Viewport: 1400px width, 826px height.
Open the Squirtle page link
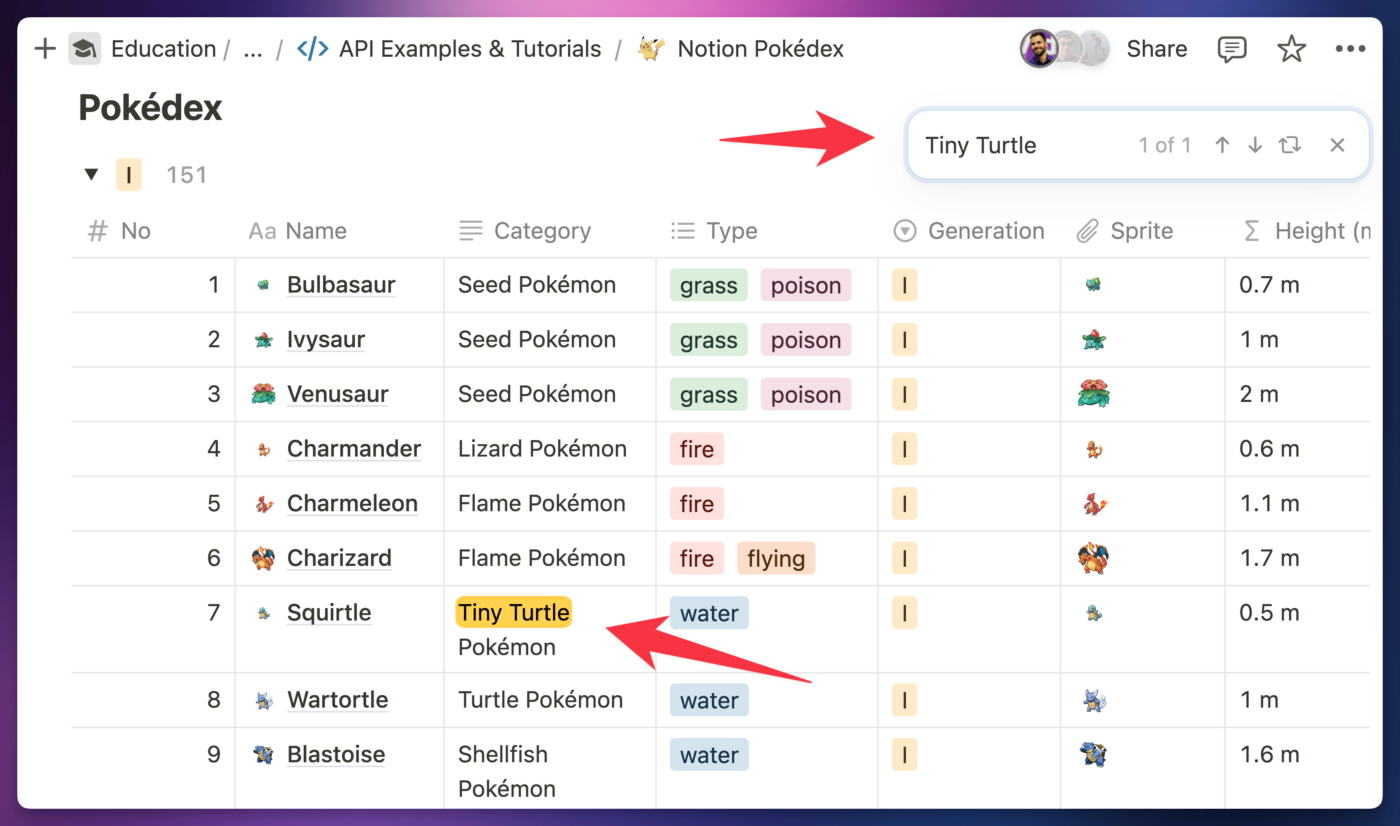[329, 613]
